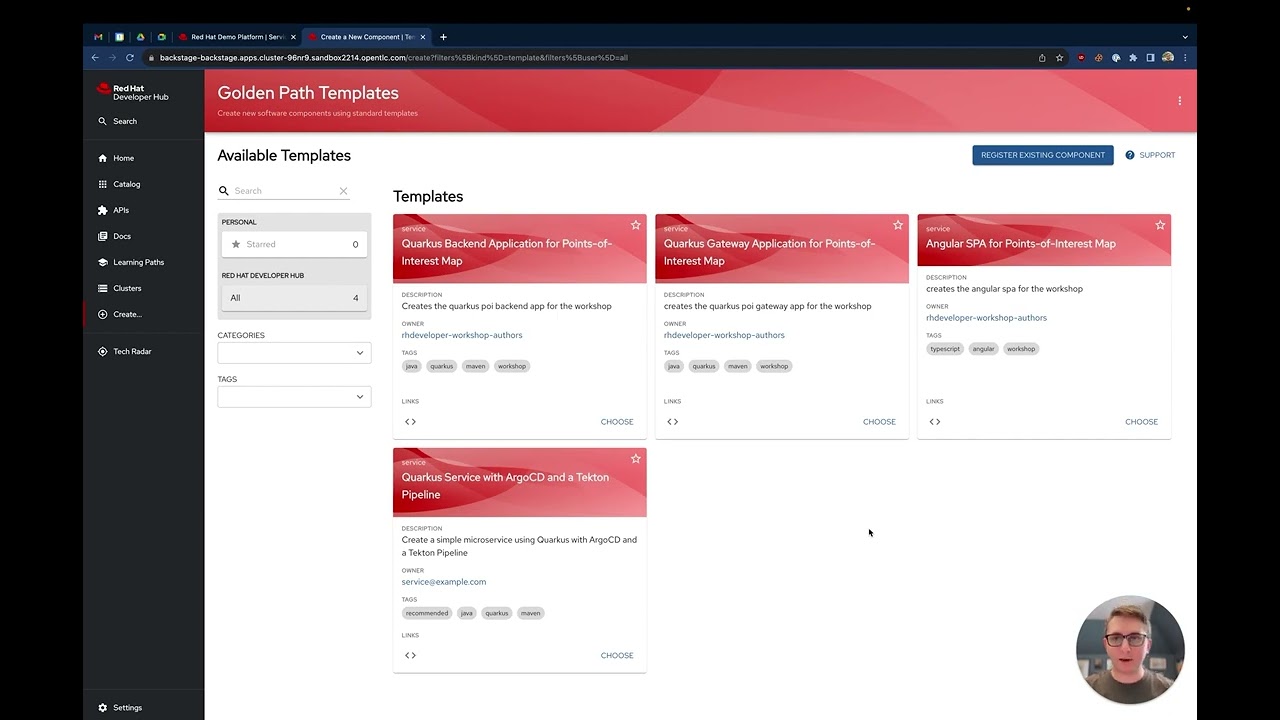Click the Support text link
Viewport: 1280px width, 720px height.
[x=1157, y=155]
